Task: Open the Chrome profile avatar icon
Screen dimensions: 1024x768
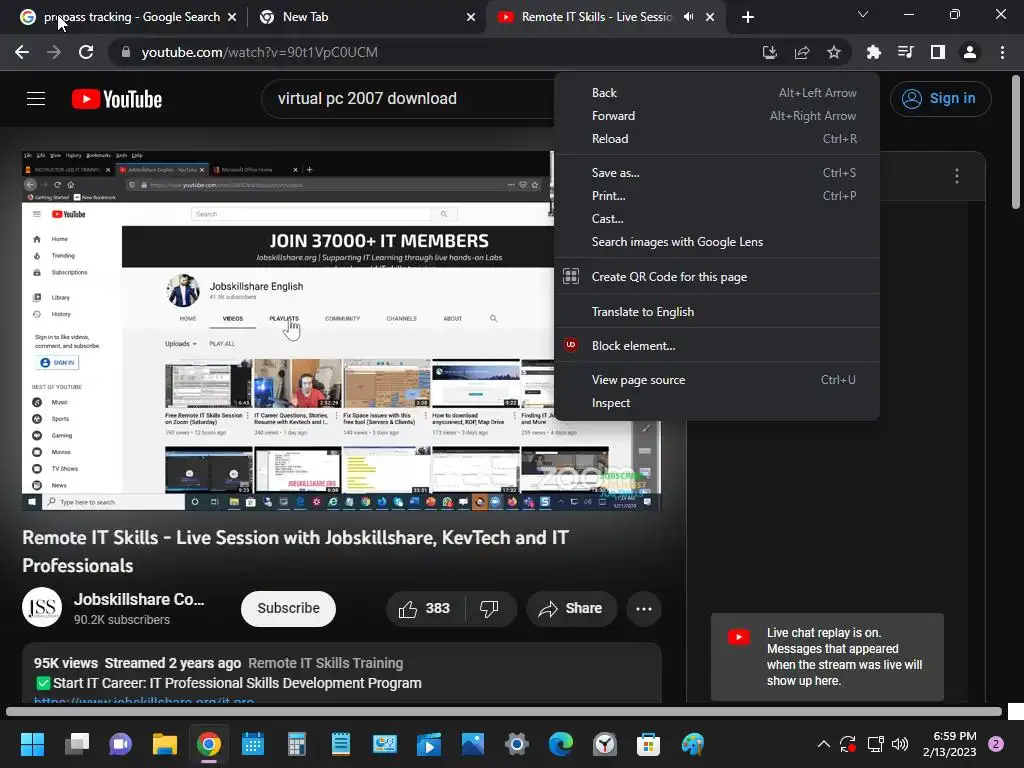Action: coord(970,52)
